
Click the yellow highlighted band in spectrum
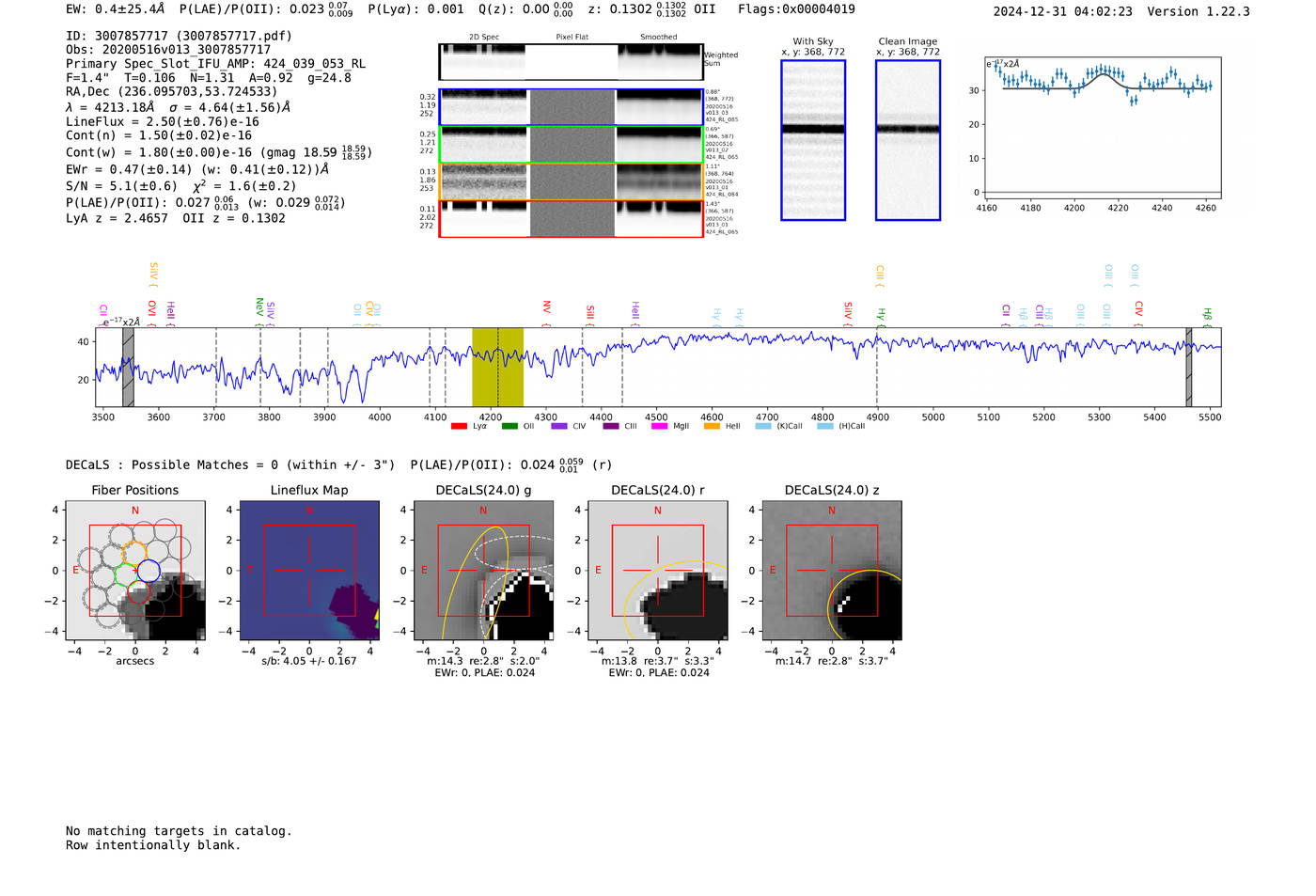tap(497, 367)
